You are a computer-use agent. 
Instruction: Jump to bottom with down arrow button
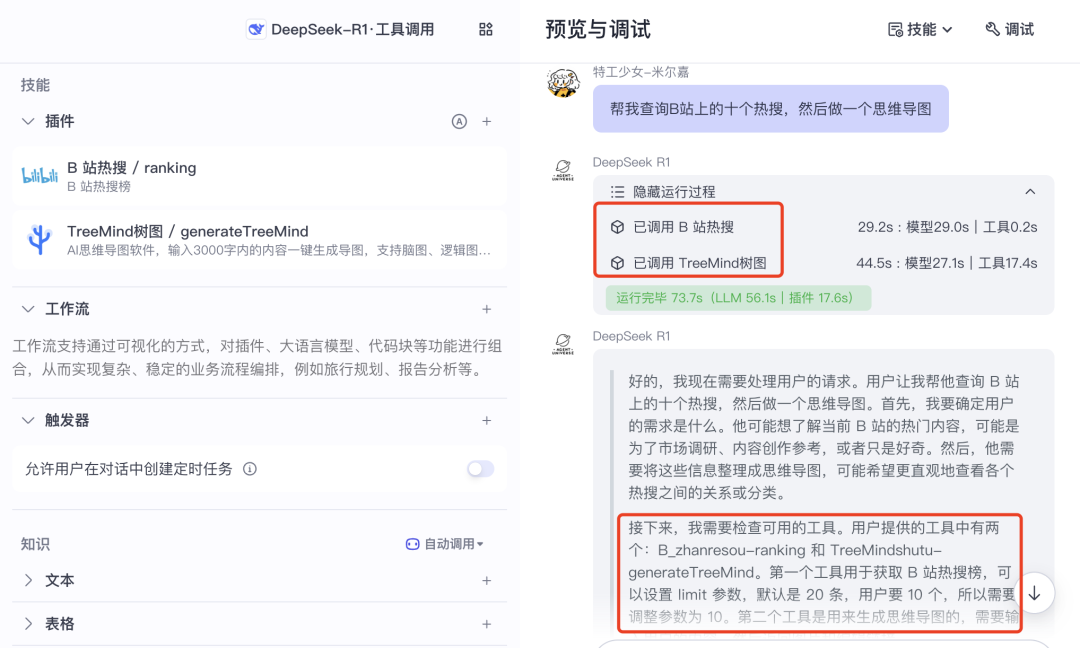(x=1034, y=593)
